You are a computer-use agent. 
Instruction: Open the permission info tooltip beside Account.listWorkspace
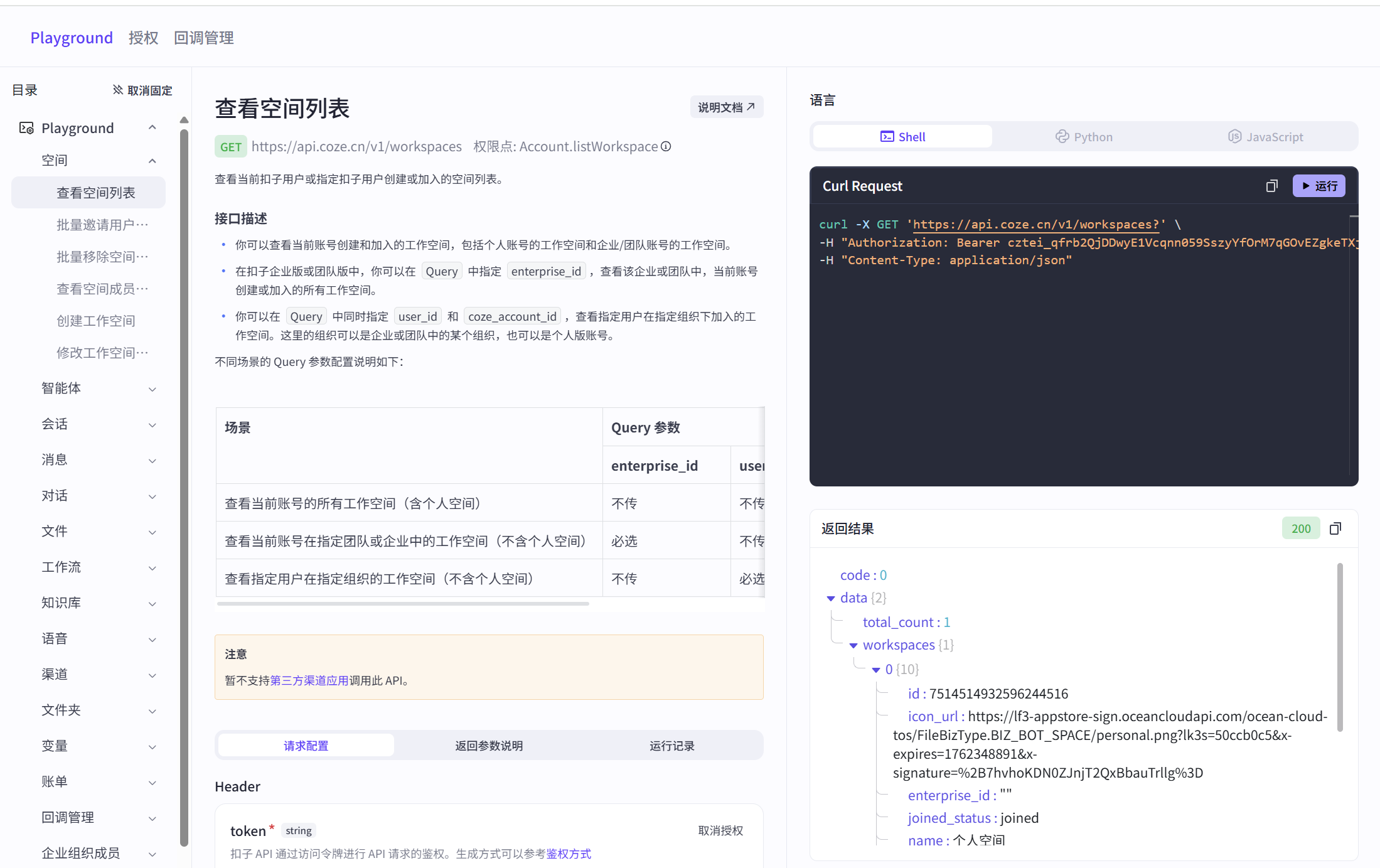click(x=666, y=146)
